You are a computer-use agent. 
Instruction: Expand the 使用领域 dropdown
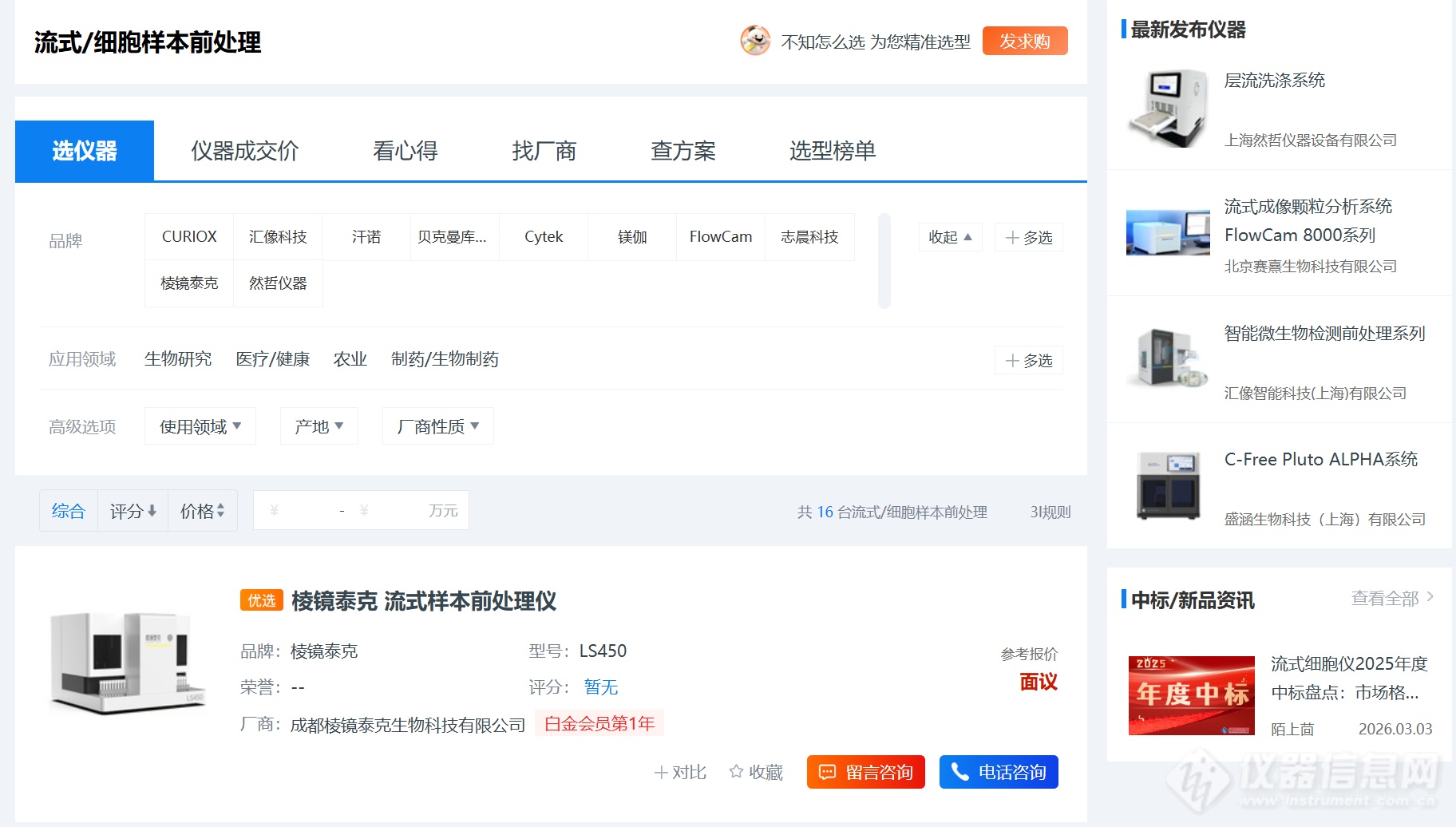point(200,426)
